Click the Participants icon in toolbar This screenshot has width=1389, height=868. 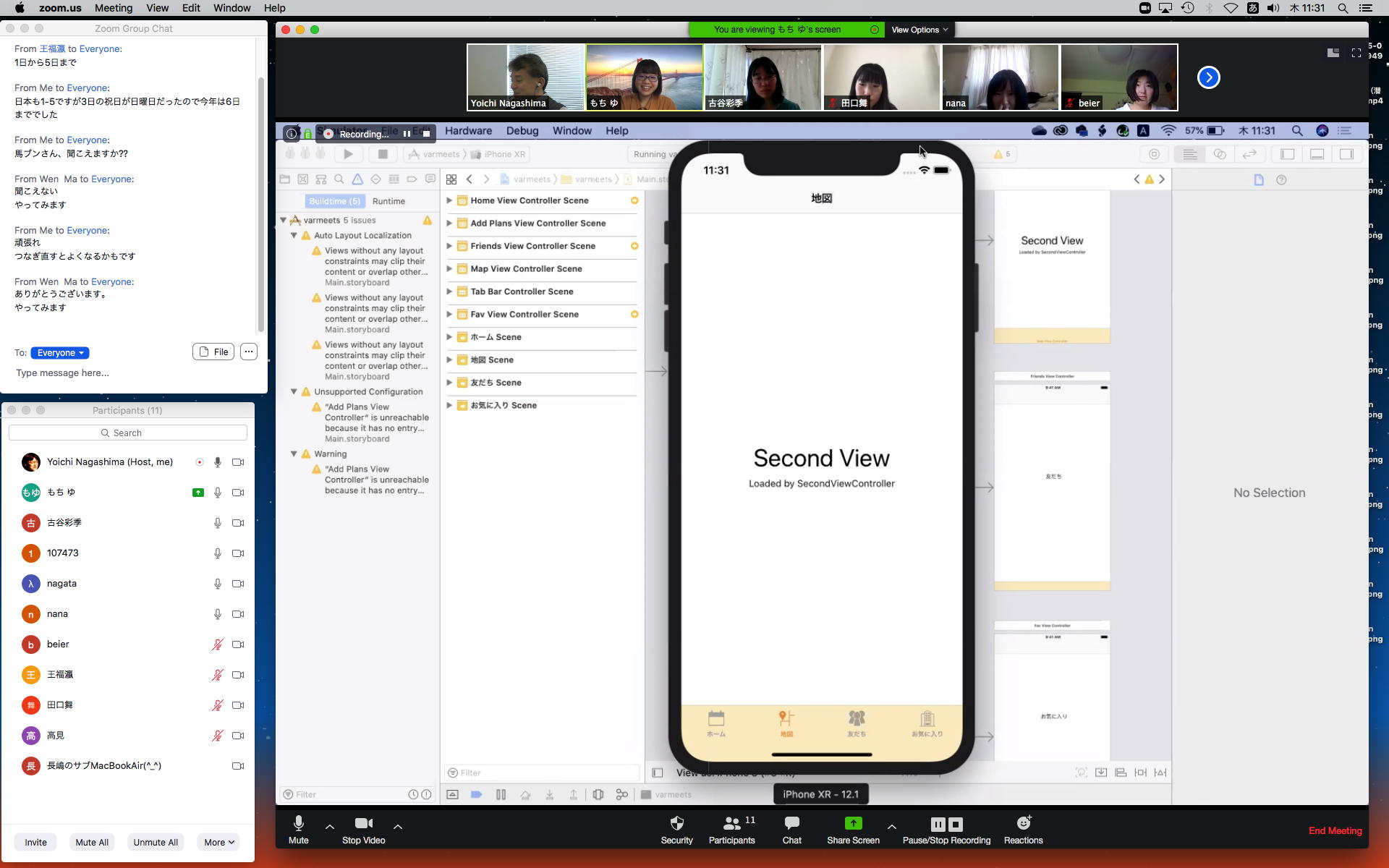click(731, 824)
